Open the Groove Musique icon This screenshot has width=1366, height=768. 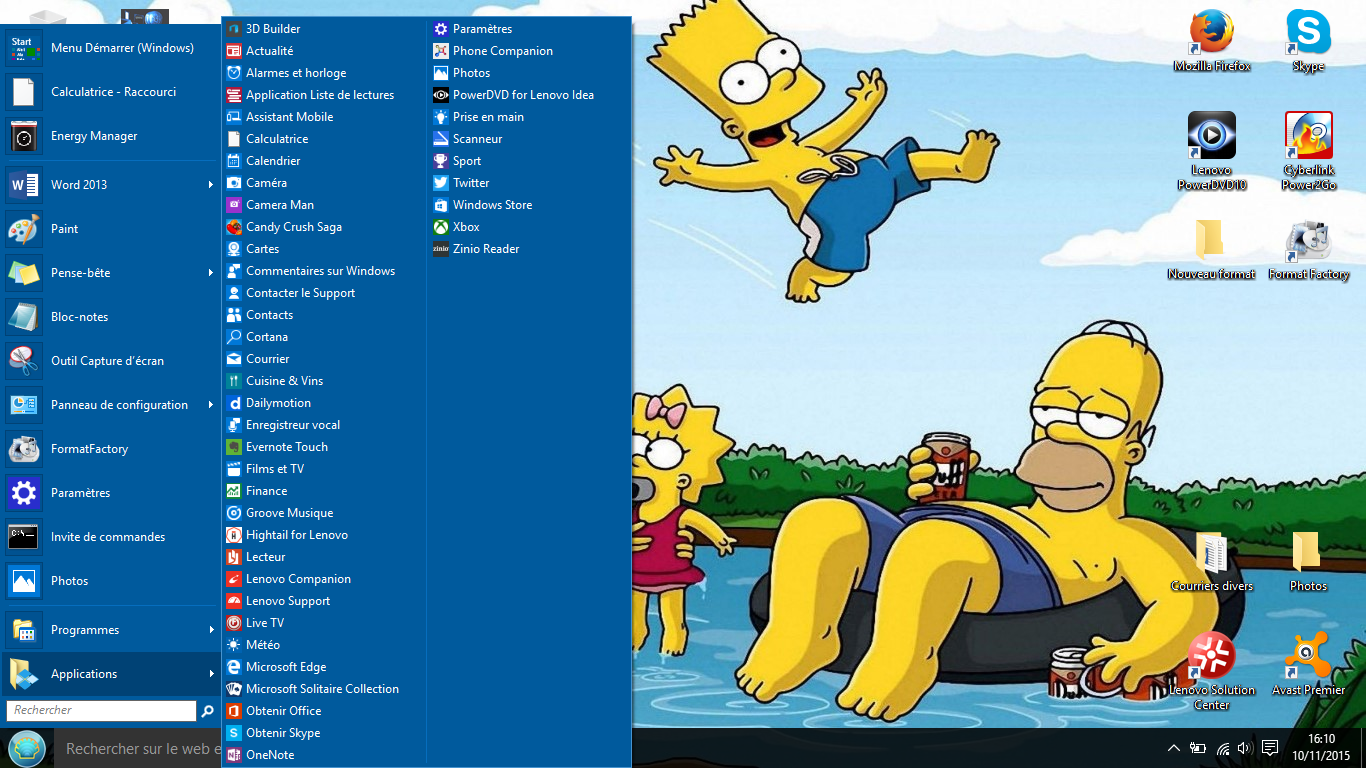[x=234, y=513]
